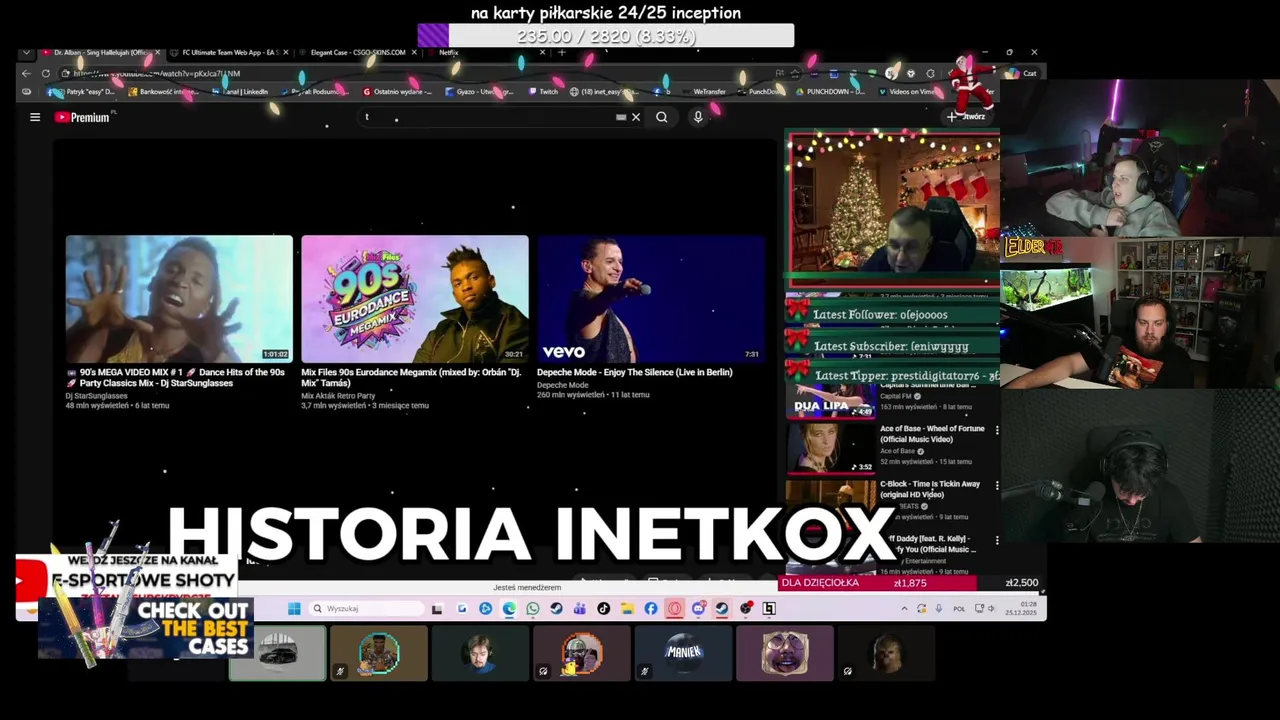The height and width of the screenshot is (720, 1280).
Task: Switch to FC Ultimate Team Web App tab
Action: (229, 52)
